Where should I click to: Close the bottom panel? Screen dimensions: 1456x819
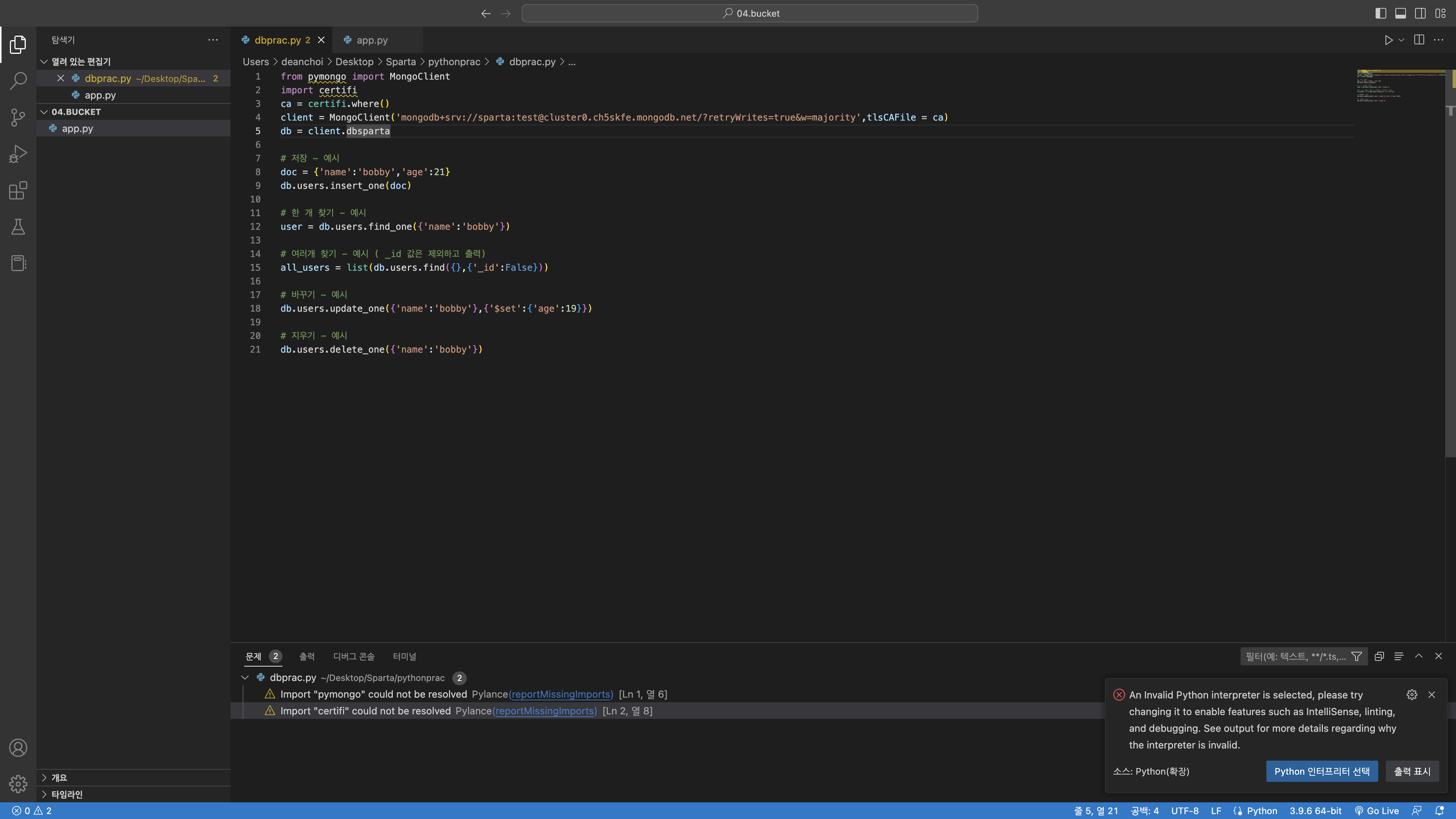(1439, 656)
